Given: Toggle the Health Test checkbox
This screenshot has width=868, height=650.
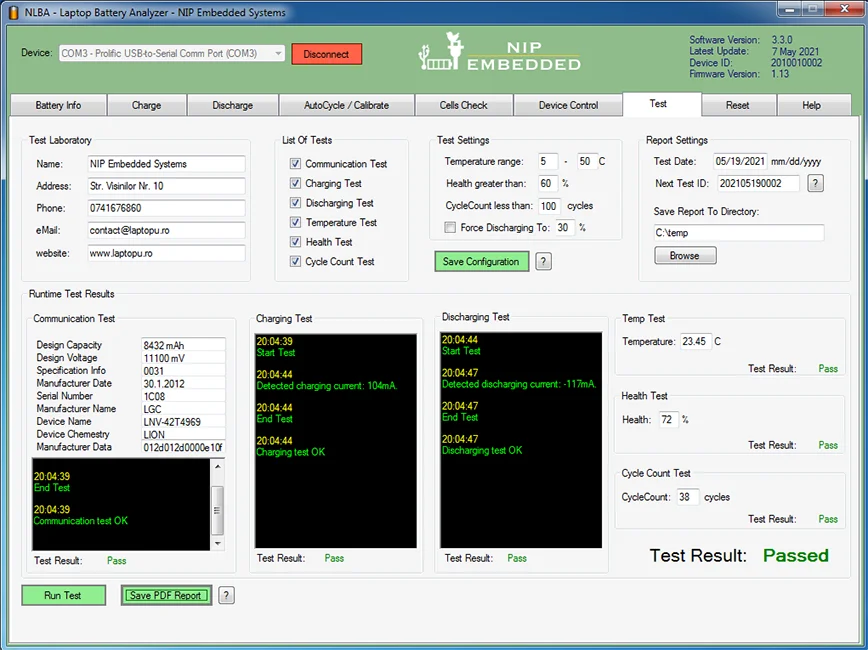Looking at the screenshot, I should [x=295, y=242].
